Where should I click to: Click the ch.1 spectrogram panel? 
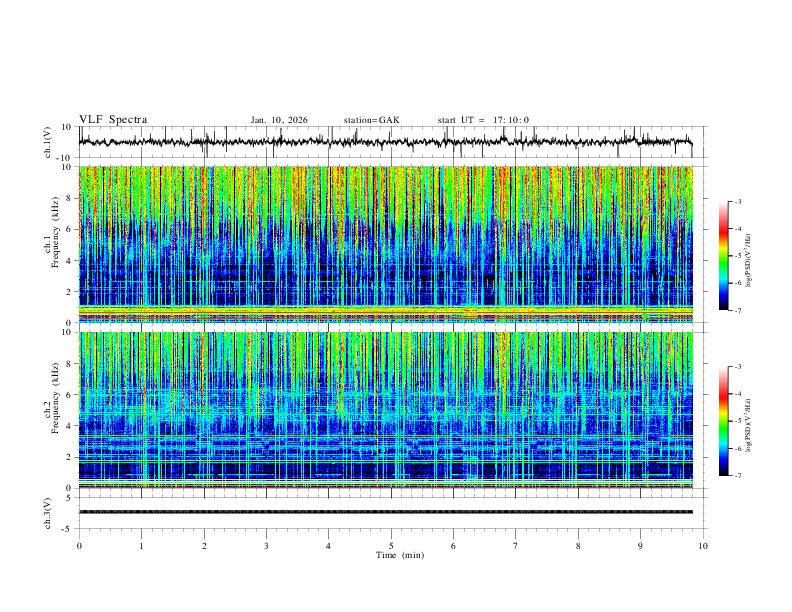pyautogui.click(x=386, y=244)
